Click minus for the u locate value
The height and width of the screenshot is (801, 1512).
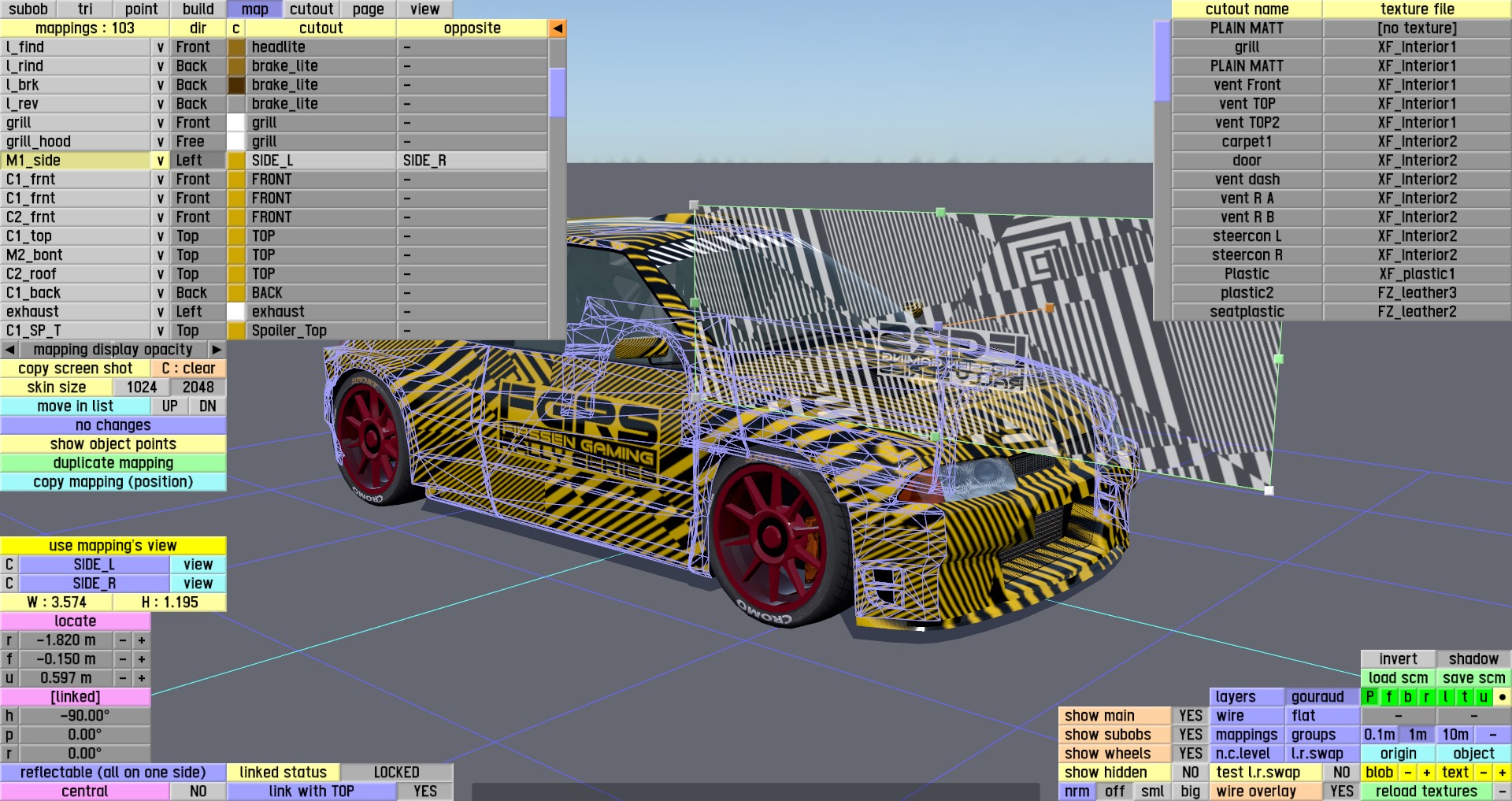pyautogui.click(x=123, y=678)
